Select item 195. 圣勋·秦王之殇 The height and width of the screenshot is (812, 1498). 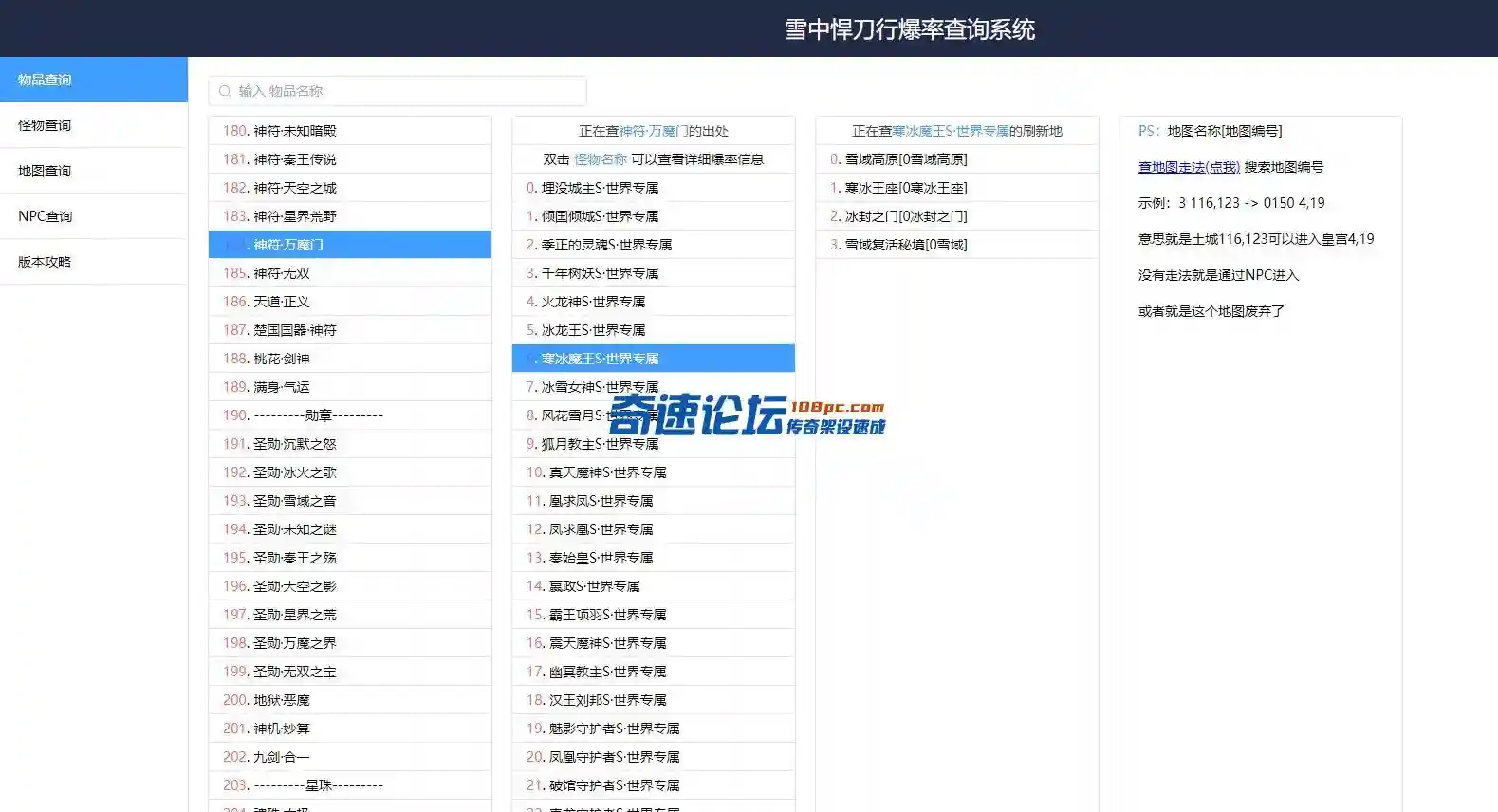coord(350,558)
